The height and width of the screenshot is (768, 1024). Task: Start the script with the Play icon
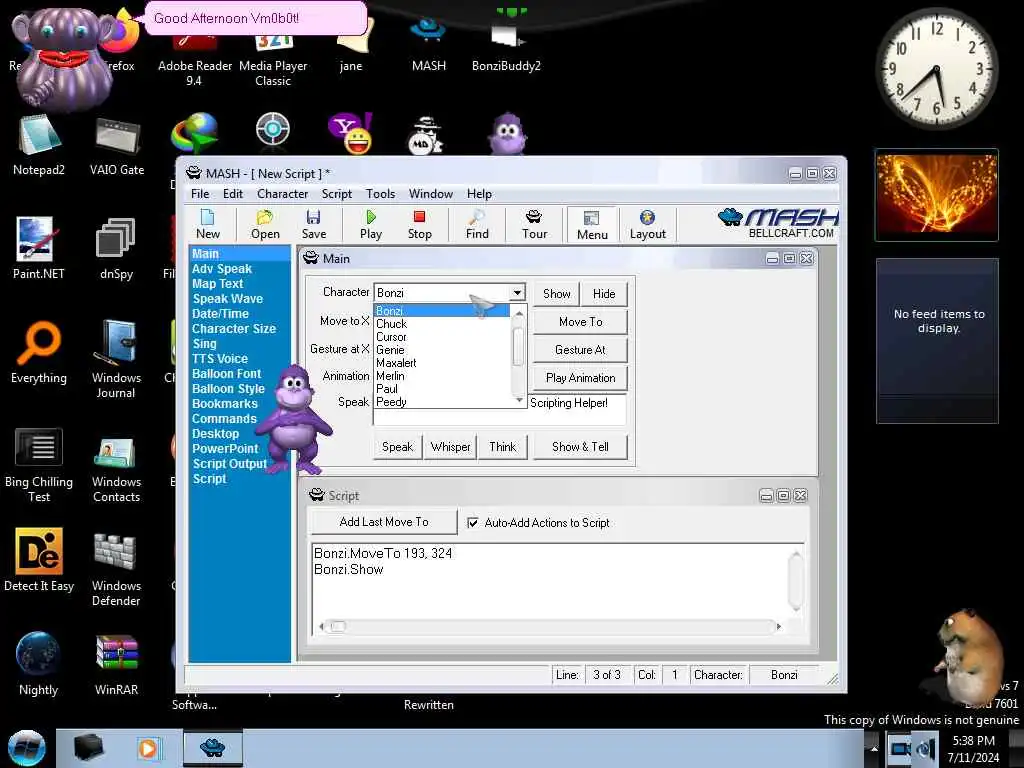pos(371,225)
